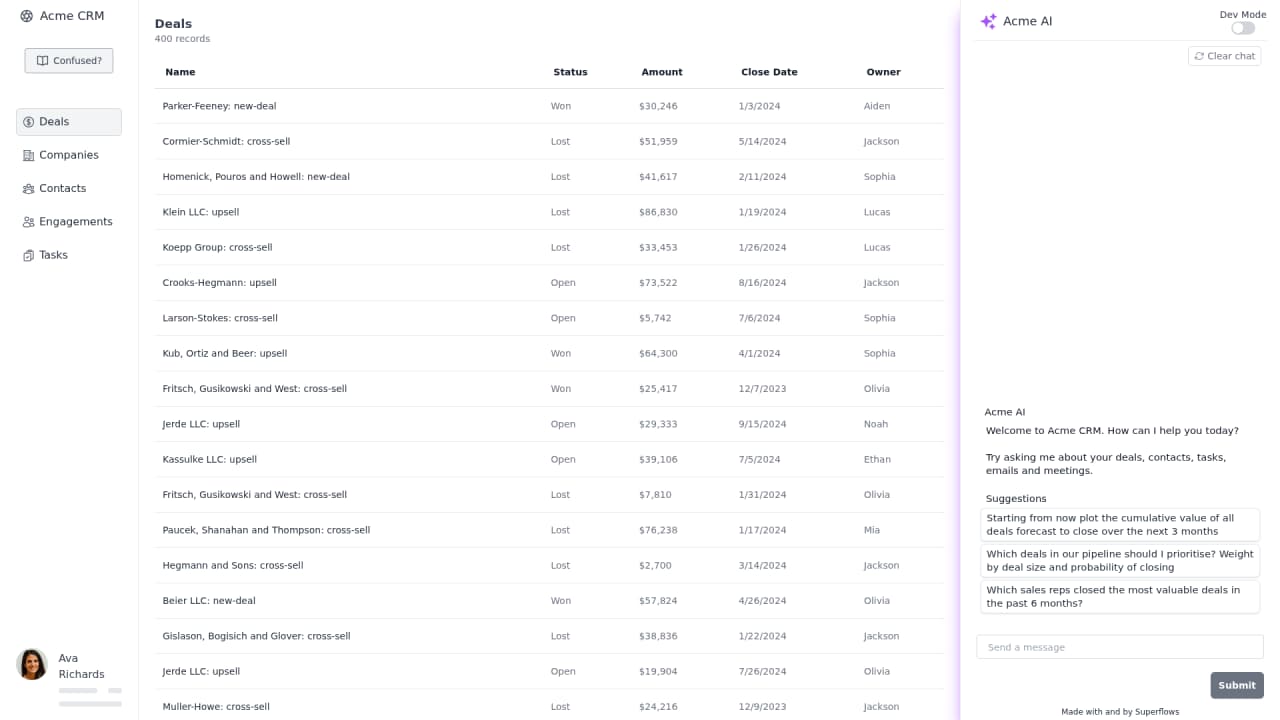The image size is (1280, 720).
Task: Click the Close Date column header
Action: click(x=769, y=72)
